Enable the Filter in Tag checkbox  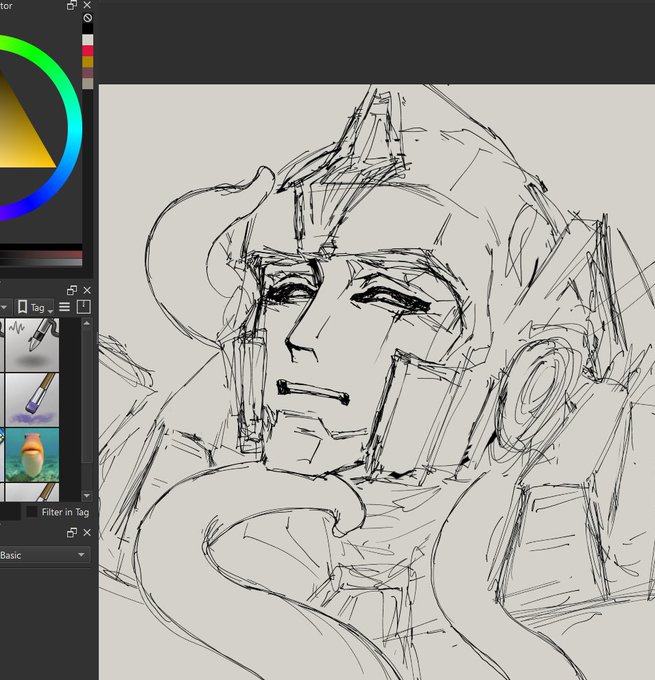32,512
